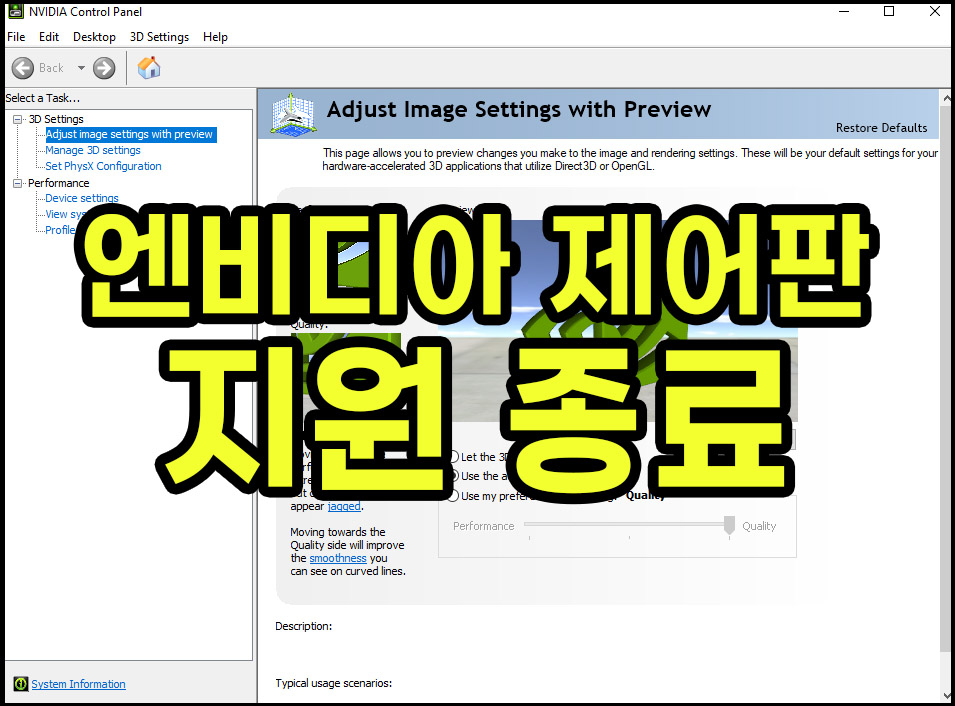Click the Typical usage scenarios: label
This screenshot has width=955, height=706.
coord(334,683)
